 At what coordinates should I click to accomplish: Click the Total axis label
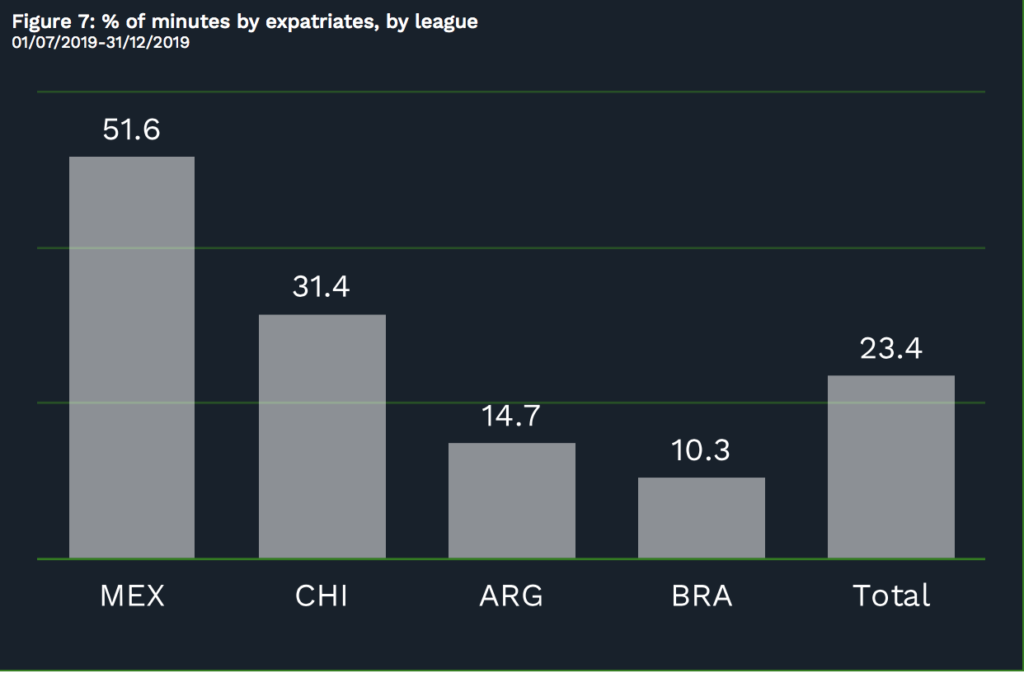pyautogui.click(x=891, y=596)
